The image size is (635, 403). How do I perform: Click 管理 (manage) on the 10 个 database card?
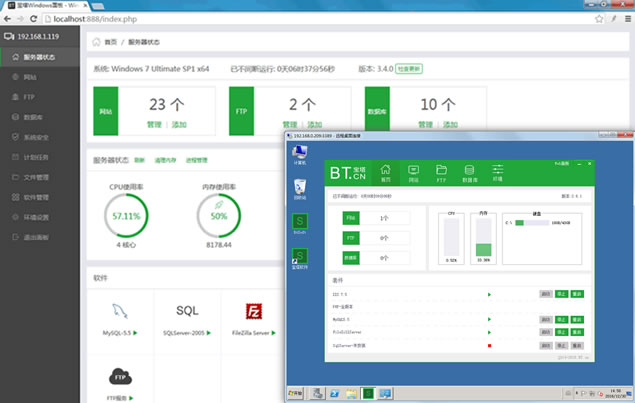coord(425,125)
